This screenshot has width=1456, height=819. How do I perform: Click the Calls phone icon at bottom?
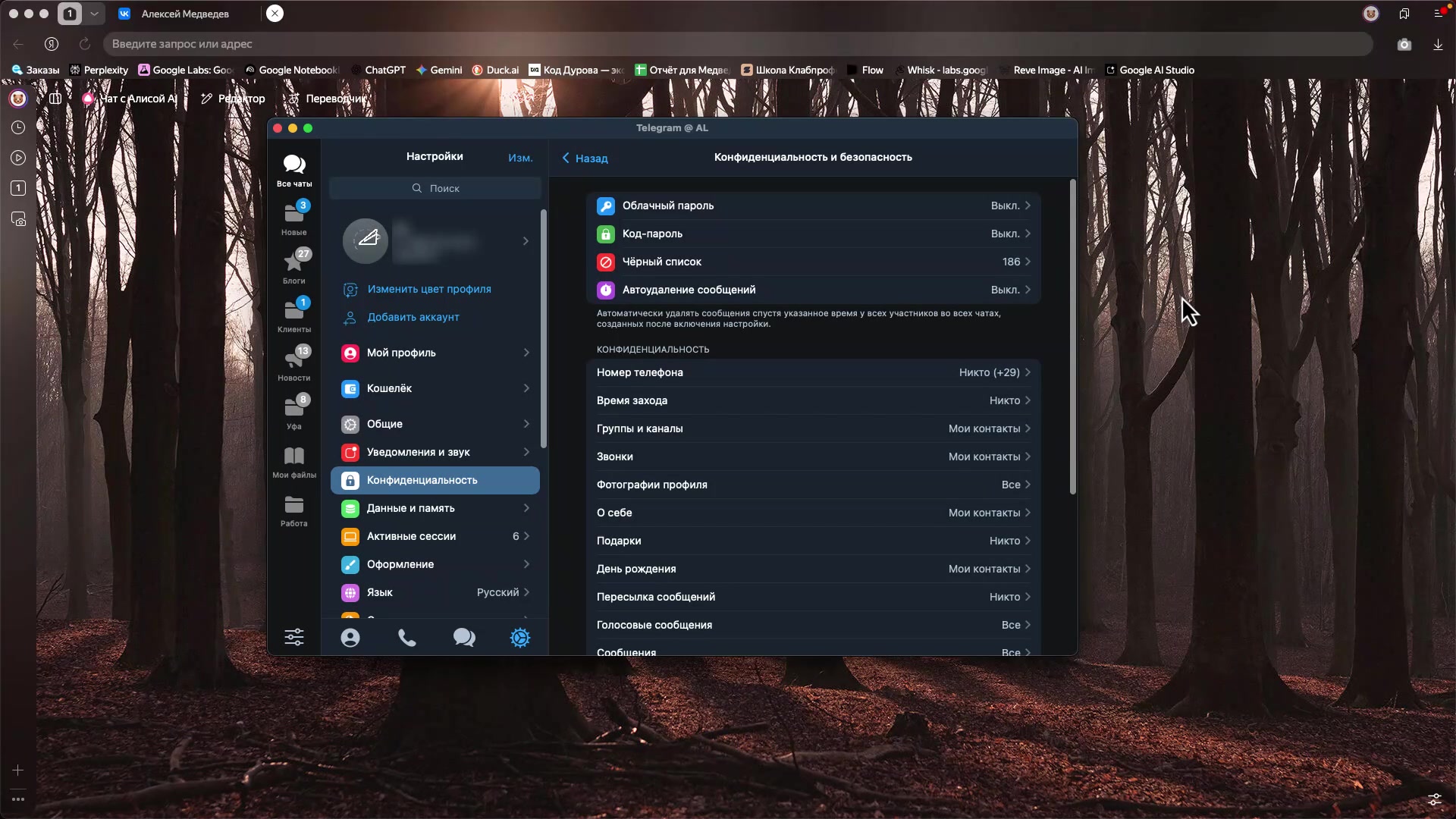(x=407, y=638)
